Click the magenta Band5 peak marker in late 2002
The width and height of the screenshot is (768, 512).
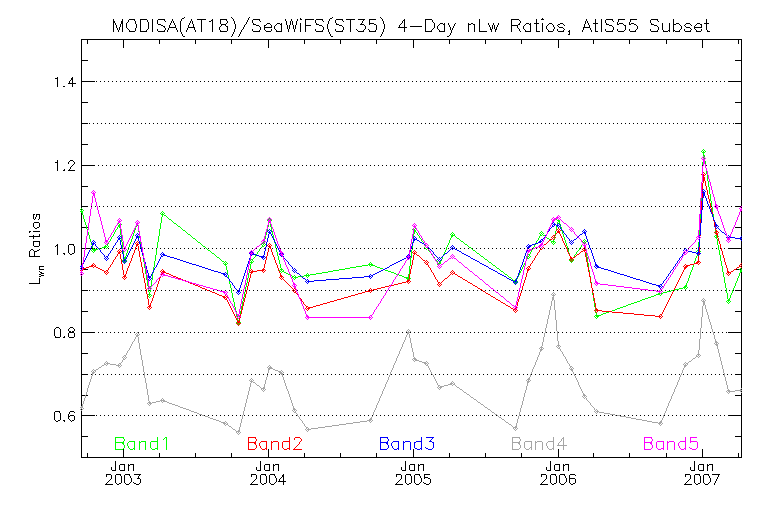pos(94,193)
